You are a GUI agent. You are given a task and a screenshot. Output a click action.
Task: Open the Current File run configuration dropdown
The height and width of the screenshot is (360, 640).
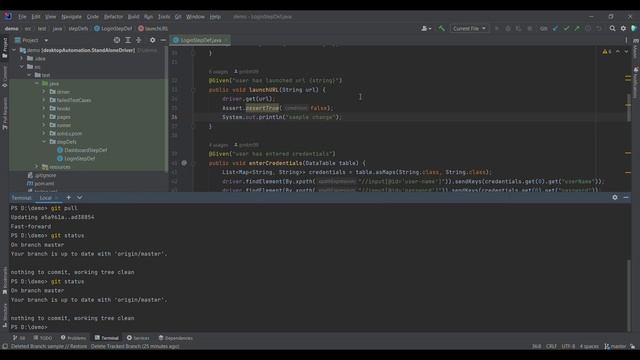[x=469, y=29]
